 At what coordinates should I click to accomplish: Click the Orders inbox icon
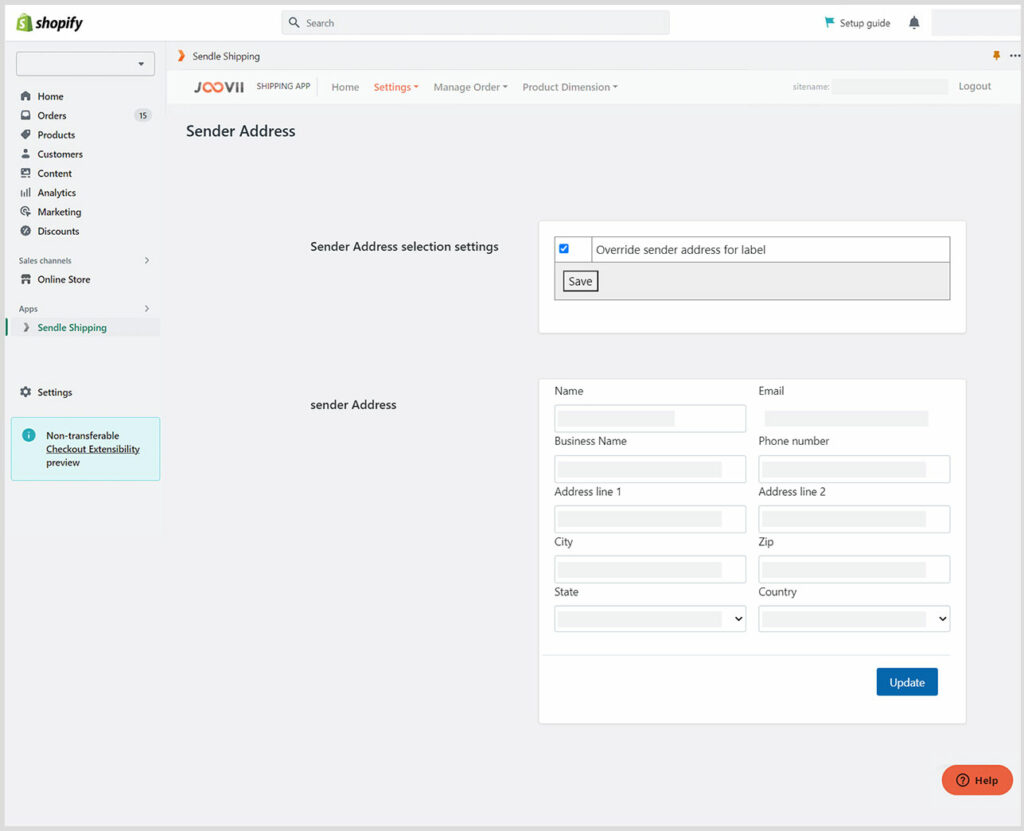tap(25, 115)
